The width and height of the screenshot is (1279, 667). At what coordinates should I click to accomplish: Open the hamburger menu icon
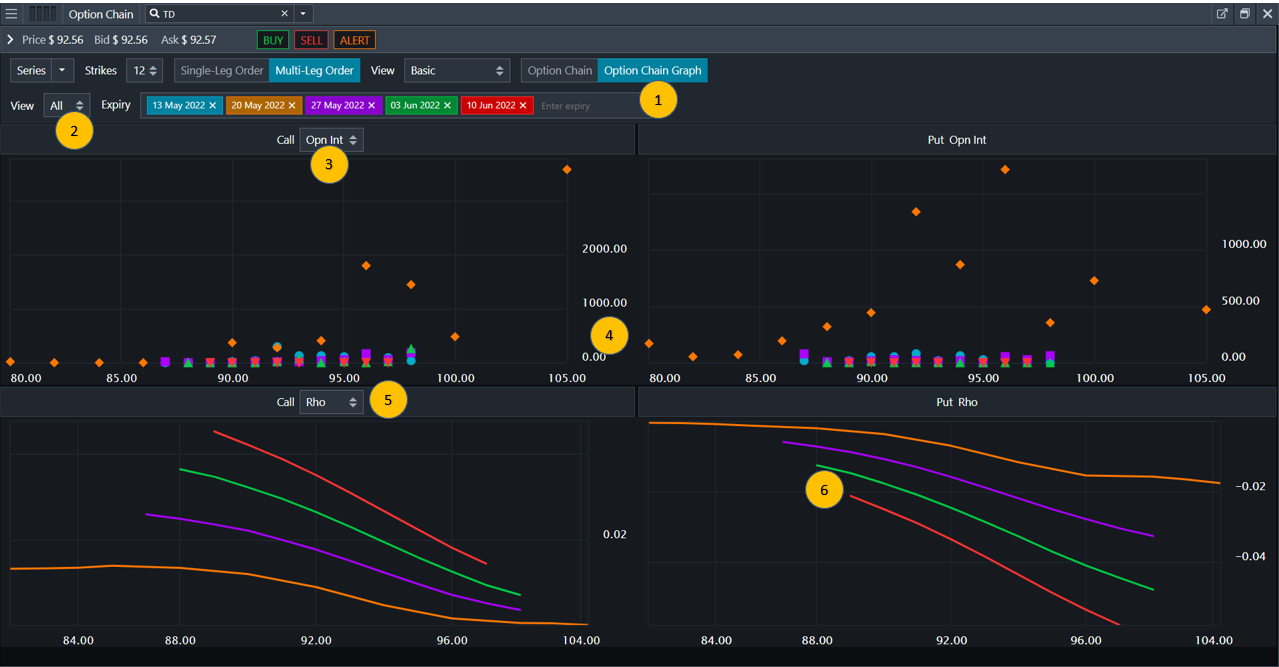[x=11, y=14]
